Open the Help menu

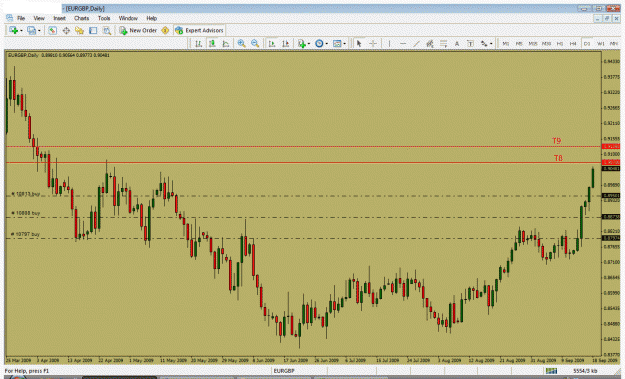151,18
